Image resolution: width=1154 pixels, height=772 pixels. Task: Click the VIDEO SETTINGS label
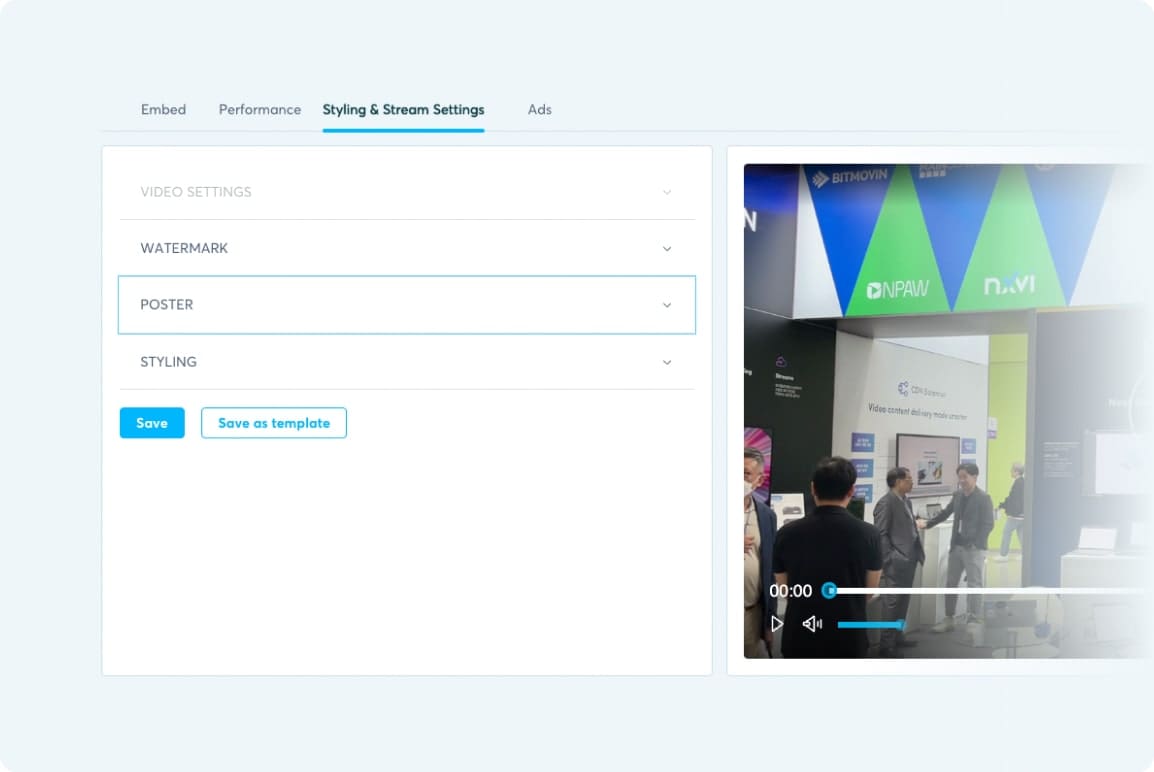(196, 192)
